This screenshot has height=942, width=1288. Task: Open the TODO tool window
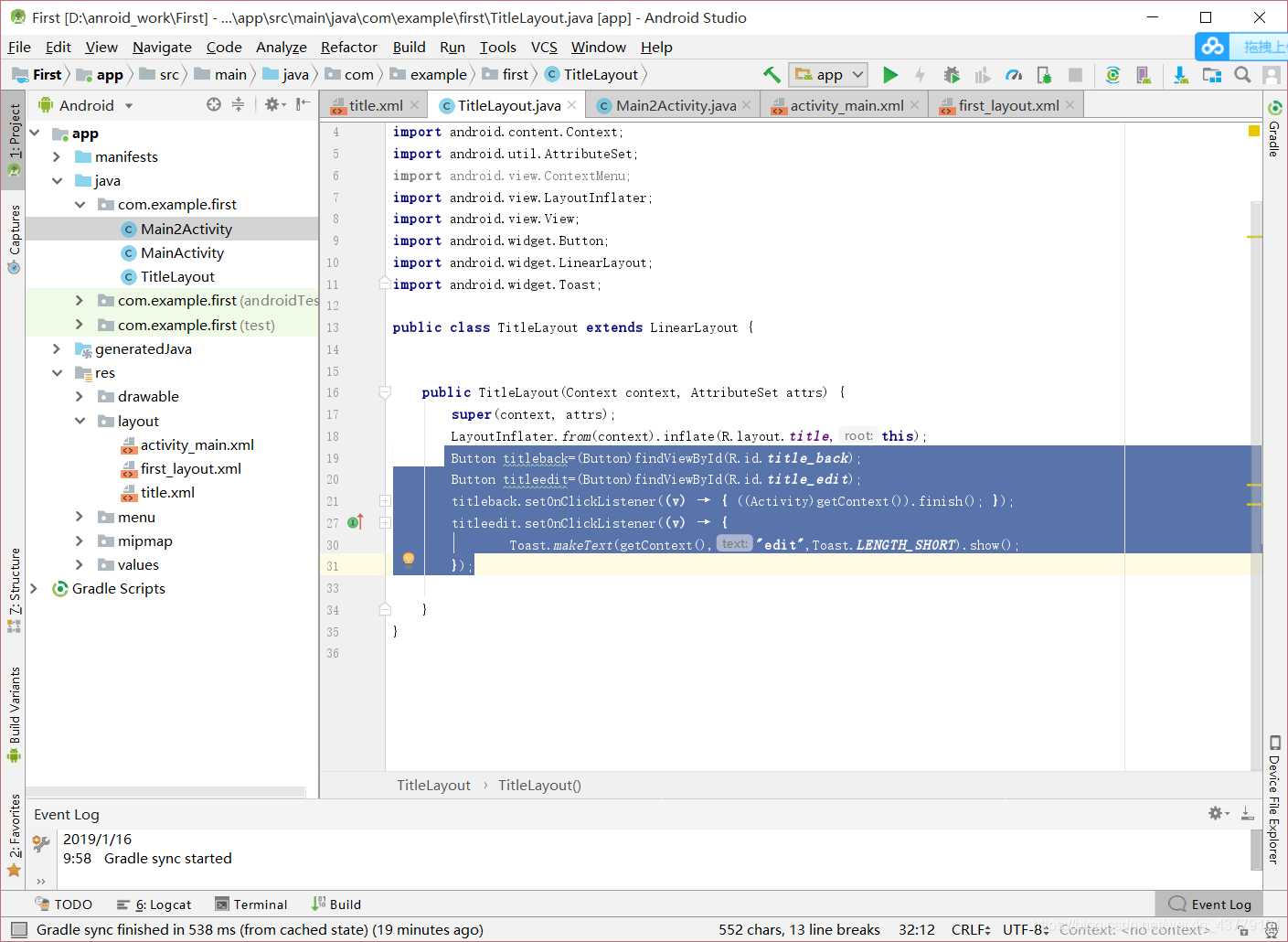pos(63,904)
